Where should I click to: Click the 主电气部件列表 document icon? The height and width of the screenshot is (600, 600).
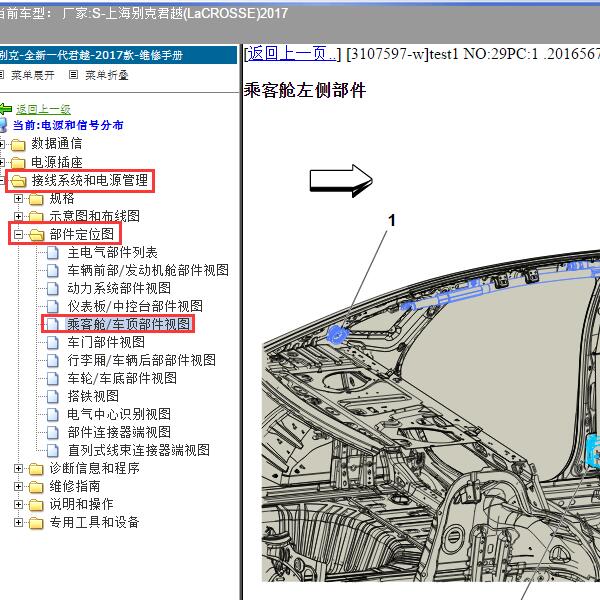[x=52, y=253]
